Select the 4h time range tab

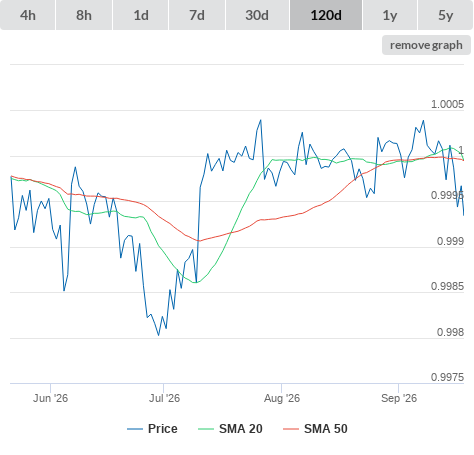[x=27, y=15]
